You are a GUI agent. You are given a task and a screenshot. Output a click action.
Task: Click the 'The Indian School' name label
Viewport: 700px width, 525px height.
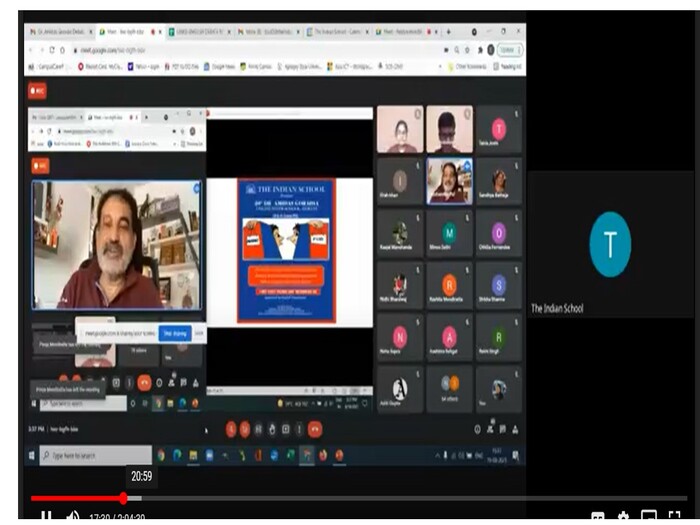point(557,308)
